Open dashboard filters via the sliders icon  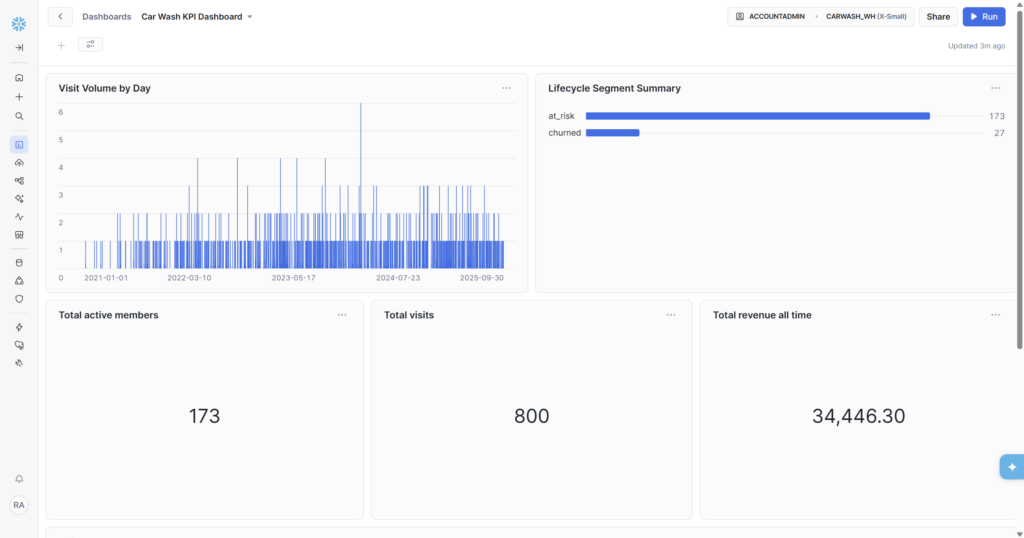(90, 45)
